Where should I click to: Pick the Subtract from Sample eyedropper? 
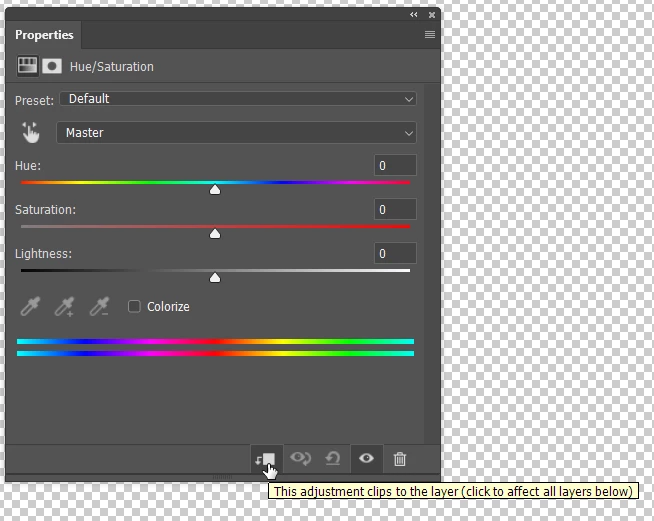[99, 306]
